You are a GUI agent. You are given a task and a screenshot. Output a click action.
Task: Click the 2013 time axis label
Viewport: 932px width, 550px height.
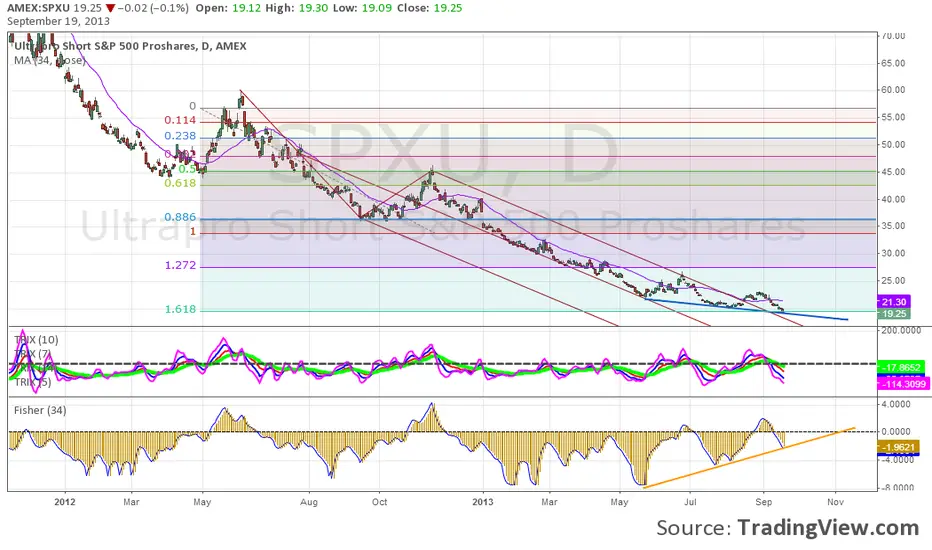pos(483,502)
